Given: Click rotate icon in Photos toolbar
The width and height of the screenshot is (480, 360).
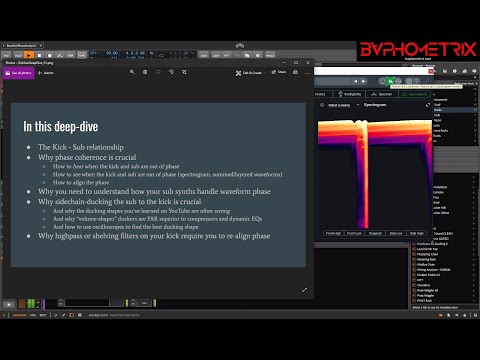Looking at the screenshot, I should point(171,72).
